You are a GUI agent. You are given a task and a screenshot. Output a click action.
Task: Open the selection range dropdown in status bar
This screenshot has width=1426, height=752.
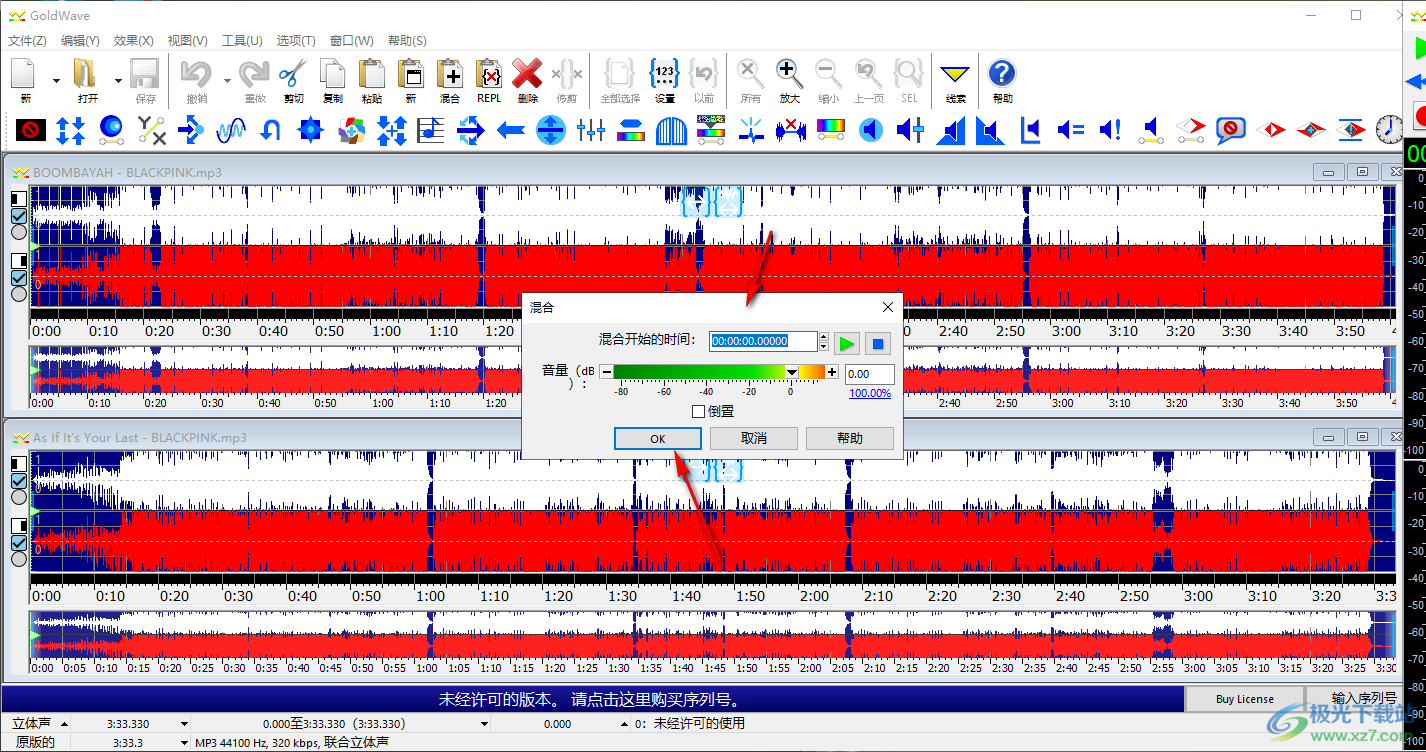coord(483,723)
